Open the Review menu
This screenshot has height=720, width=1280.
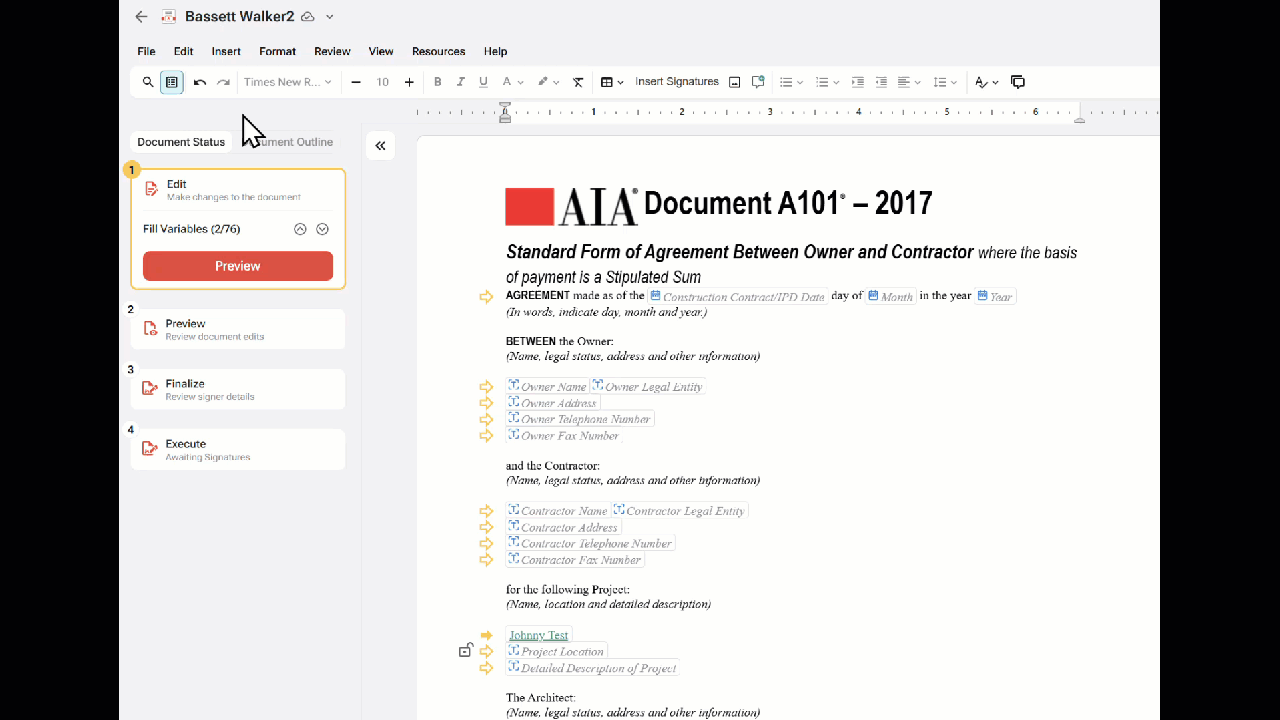tap(332, 51)
